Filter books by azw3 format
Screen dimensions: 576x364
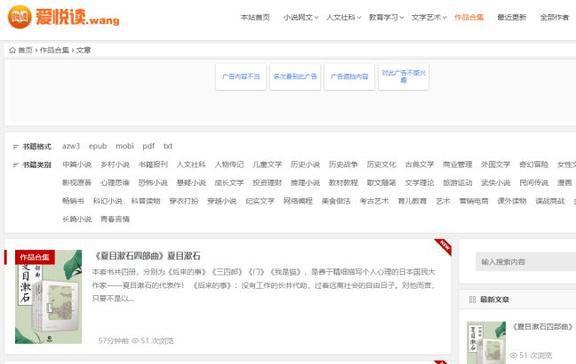(x=71, y=146)
